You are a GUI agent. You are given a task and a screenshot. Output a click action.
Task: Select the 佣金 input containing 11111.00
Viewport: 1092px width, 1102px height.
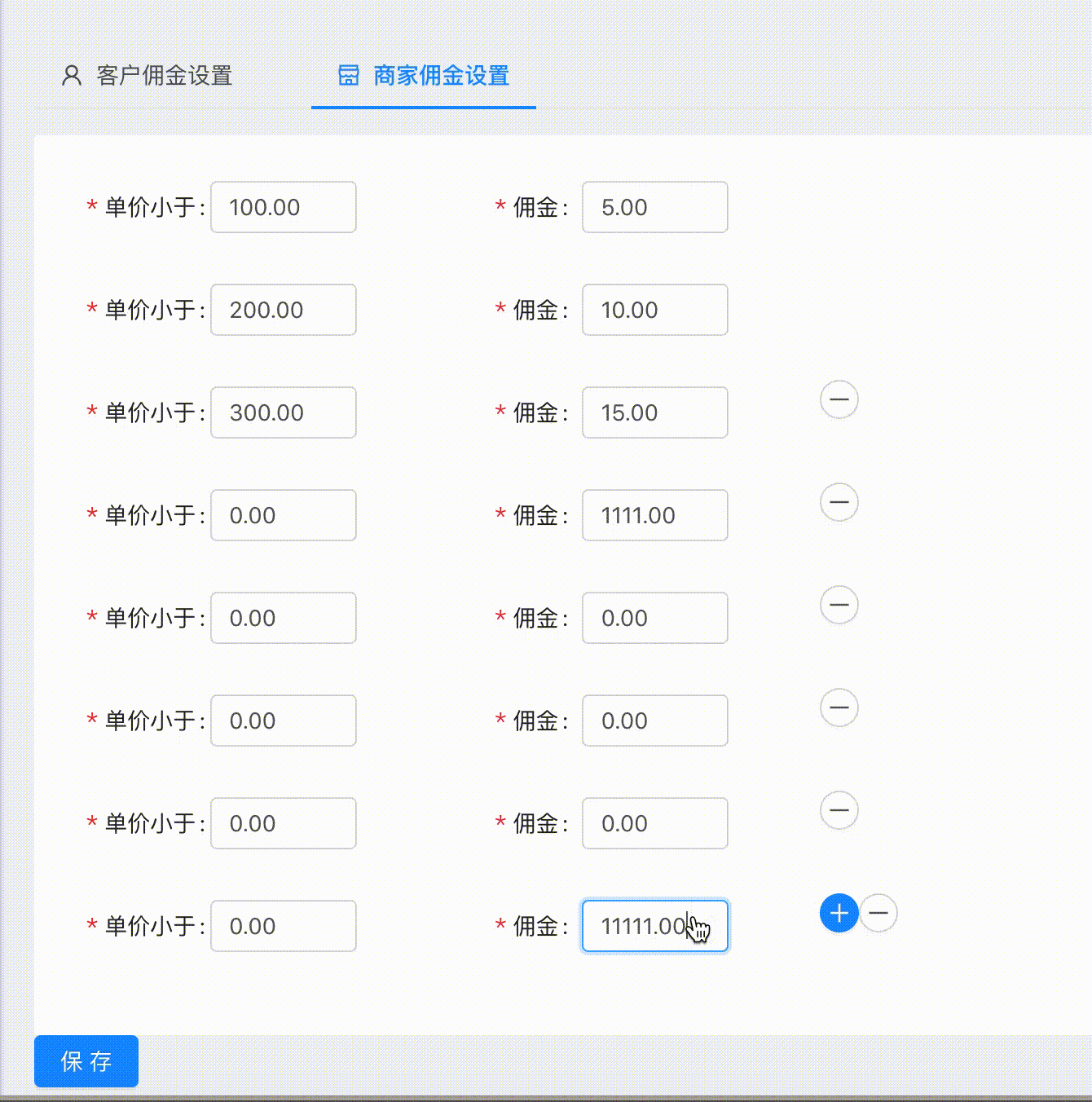654,926
